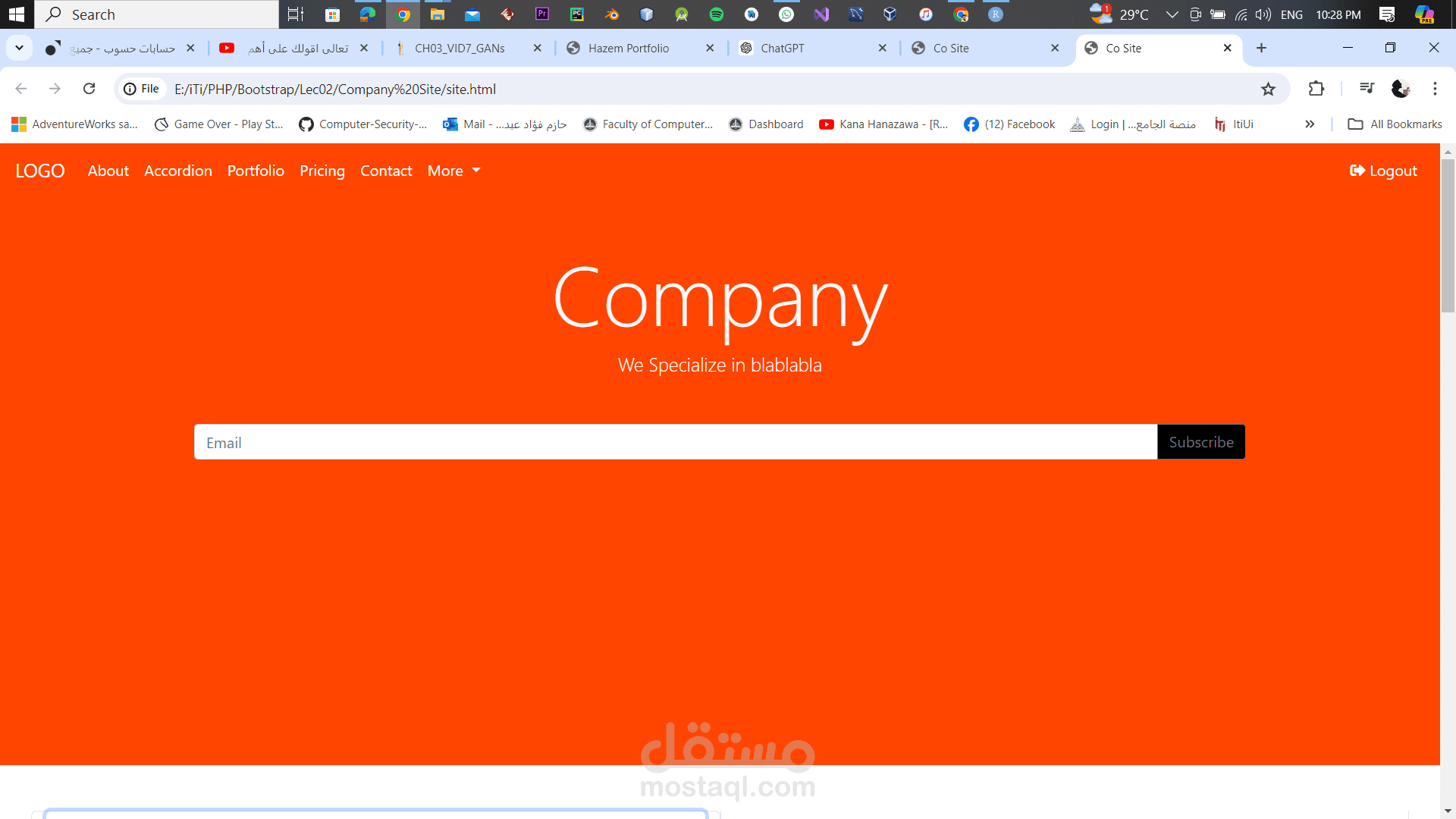The image size is (1456, 819).
Task: Toggle the Action Center panel
Action: pos(1388,14)
